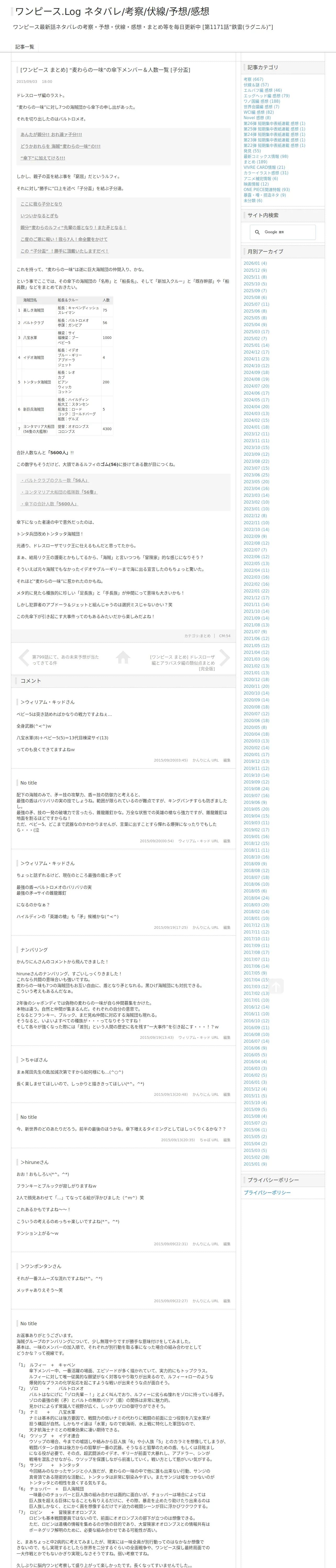Click the CM:54 comment count link
The height and width of the screenshot is (1568, 336).
[225, 636]
